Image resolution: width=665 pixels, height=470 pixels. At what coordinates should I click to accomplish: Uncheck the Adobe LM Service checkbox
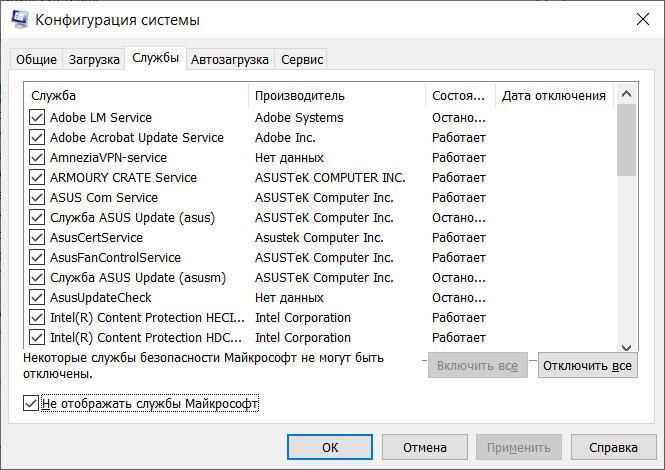tap(37, 118)
